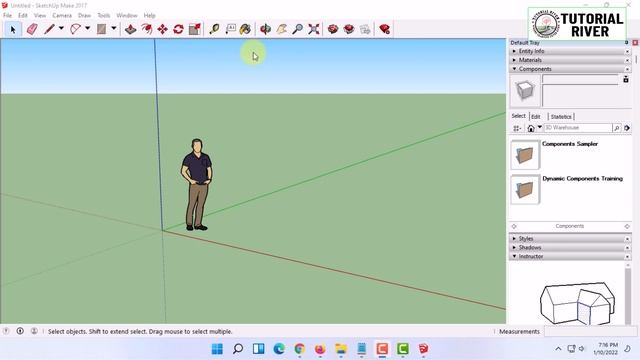Activate the Rotate tool
This screenshot has height=360, width=640.
click(x=178, y=29)
